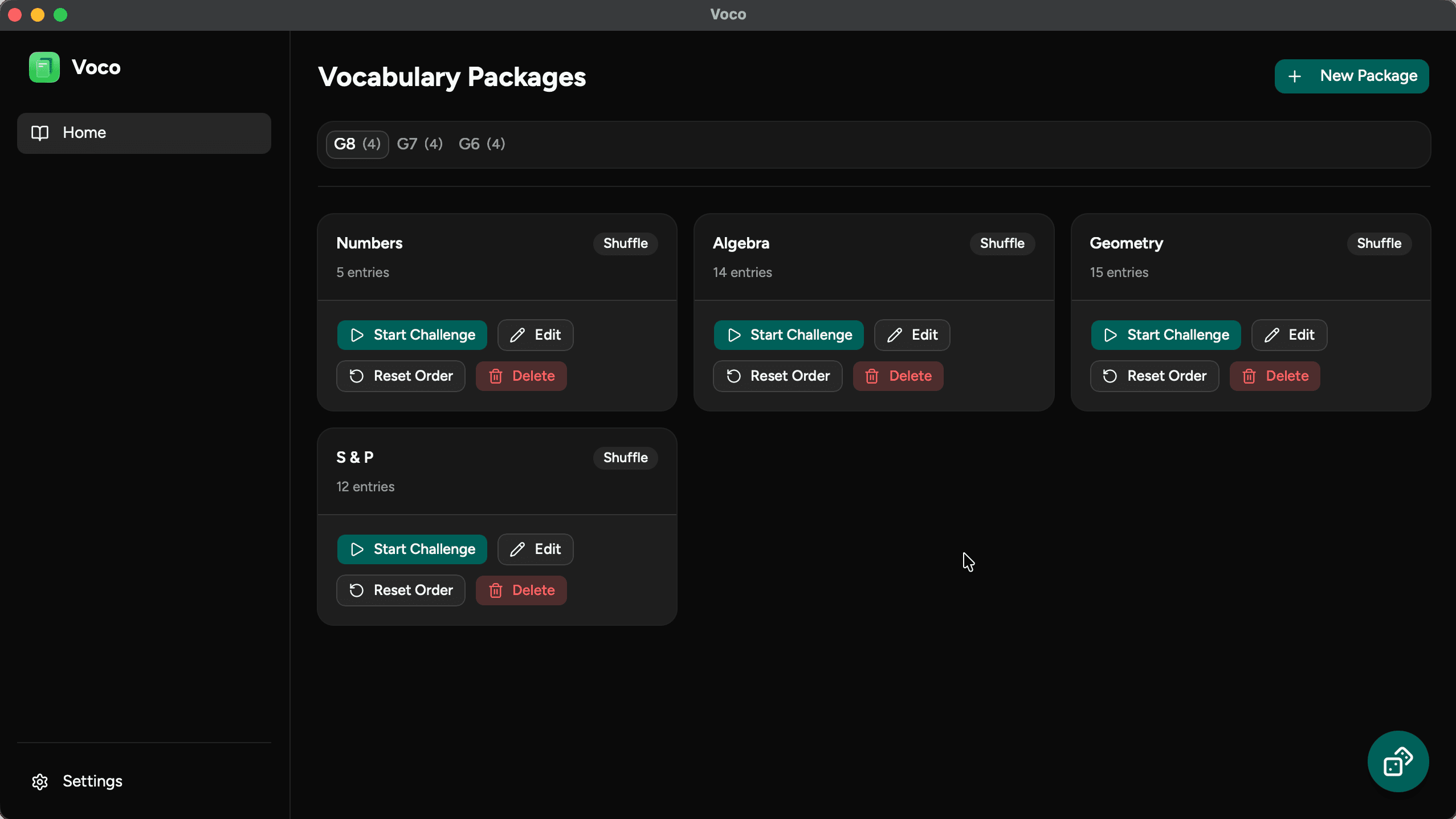The height and width of the screenshot is (819, 1456).
Task: Click the Voco name in the sidebar
Action: (96, 67)
